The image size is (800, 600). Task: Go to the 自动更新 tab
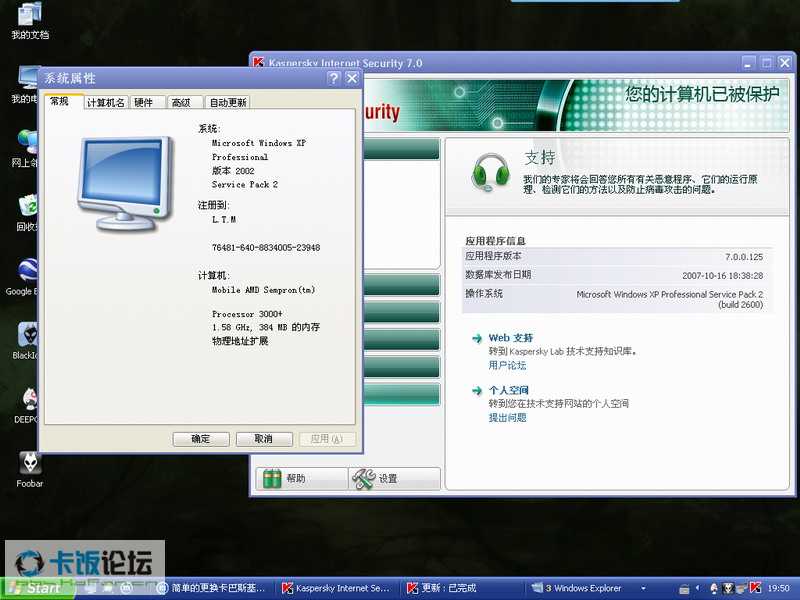coord(228,103)
